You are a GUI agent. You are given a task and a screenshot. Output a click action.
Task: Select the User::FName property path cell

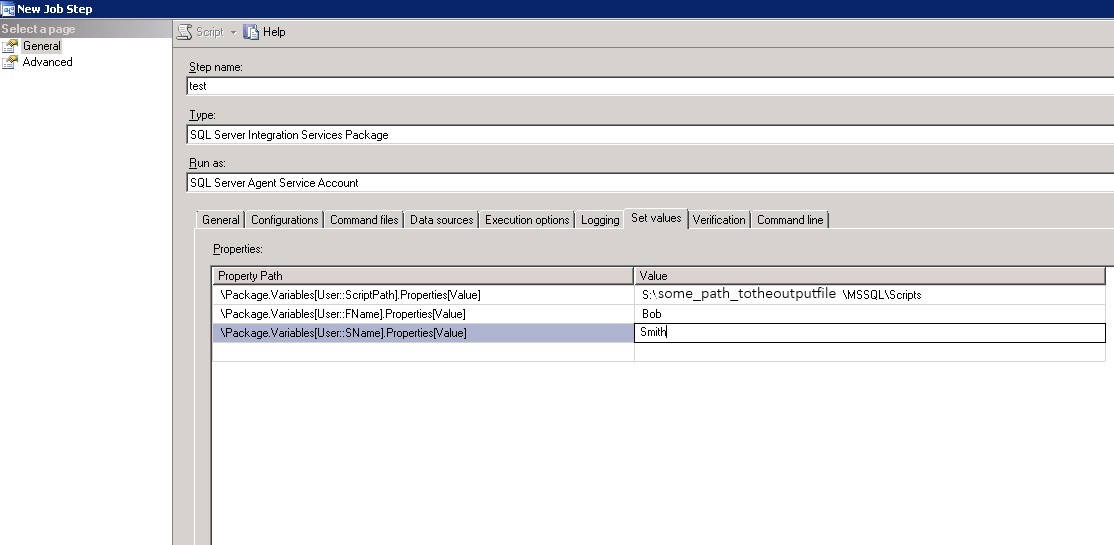423,314
